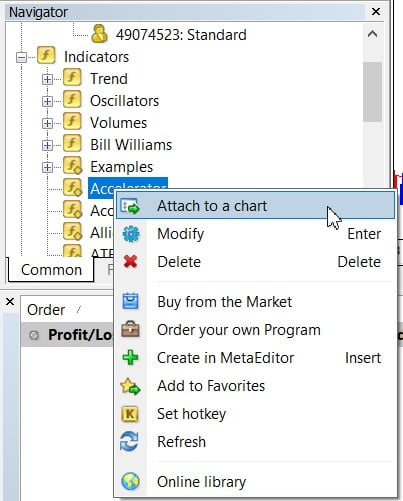Click the blue gear Modify icon
The width and height of the screenshot is (403, 501).
(x=131, y=234)
